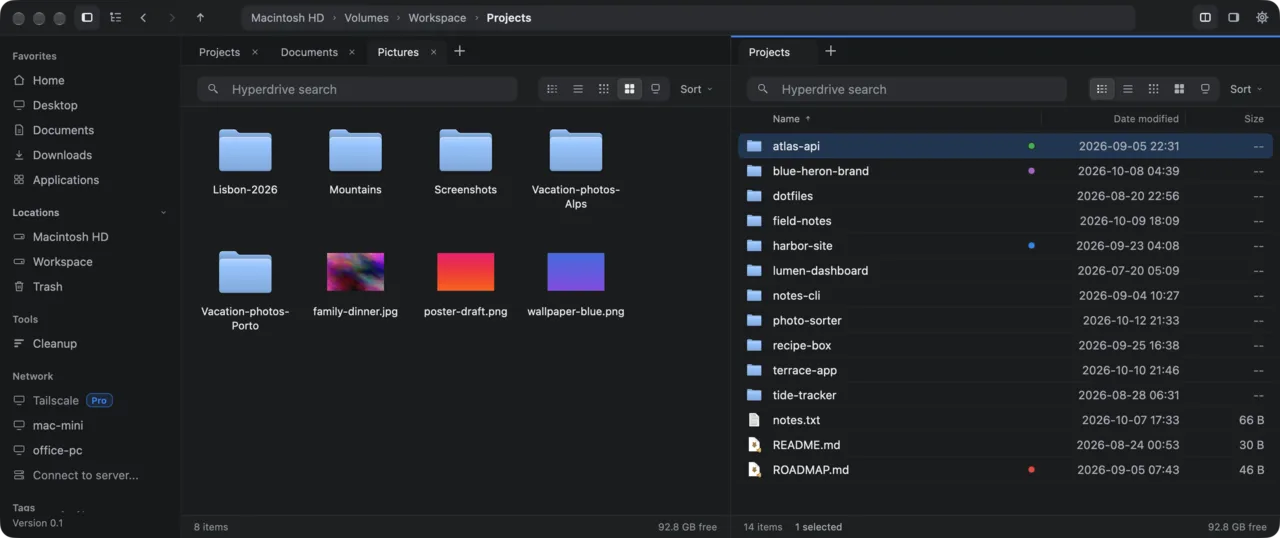Select list view in the Pictures pane
This screenshot has width=1280, height=538.
578,89
